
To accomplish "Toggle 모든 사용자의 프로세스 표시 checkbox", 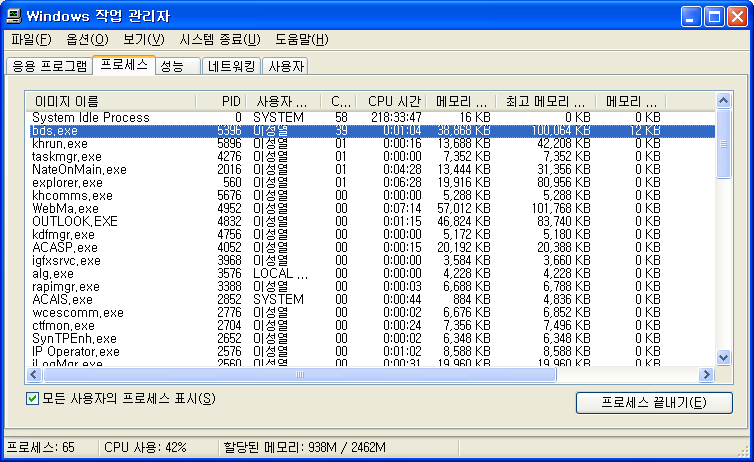I will (33, 399).
